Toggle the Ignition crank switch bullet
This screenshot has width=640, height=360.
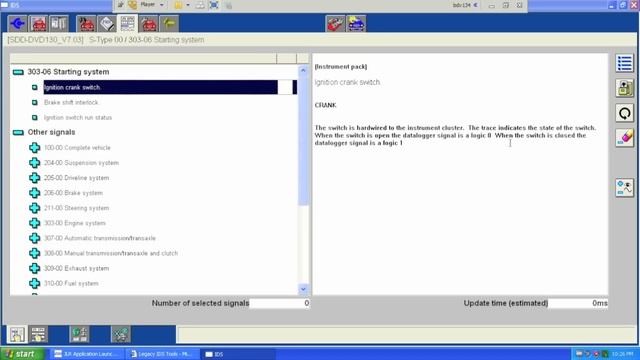point(35,87)
